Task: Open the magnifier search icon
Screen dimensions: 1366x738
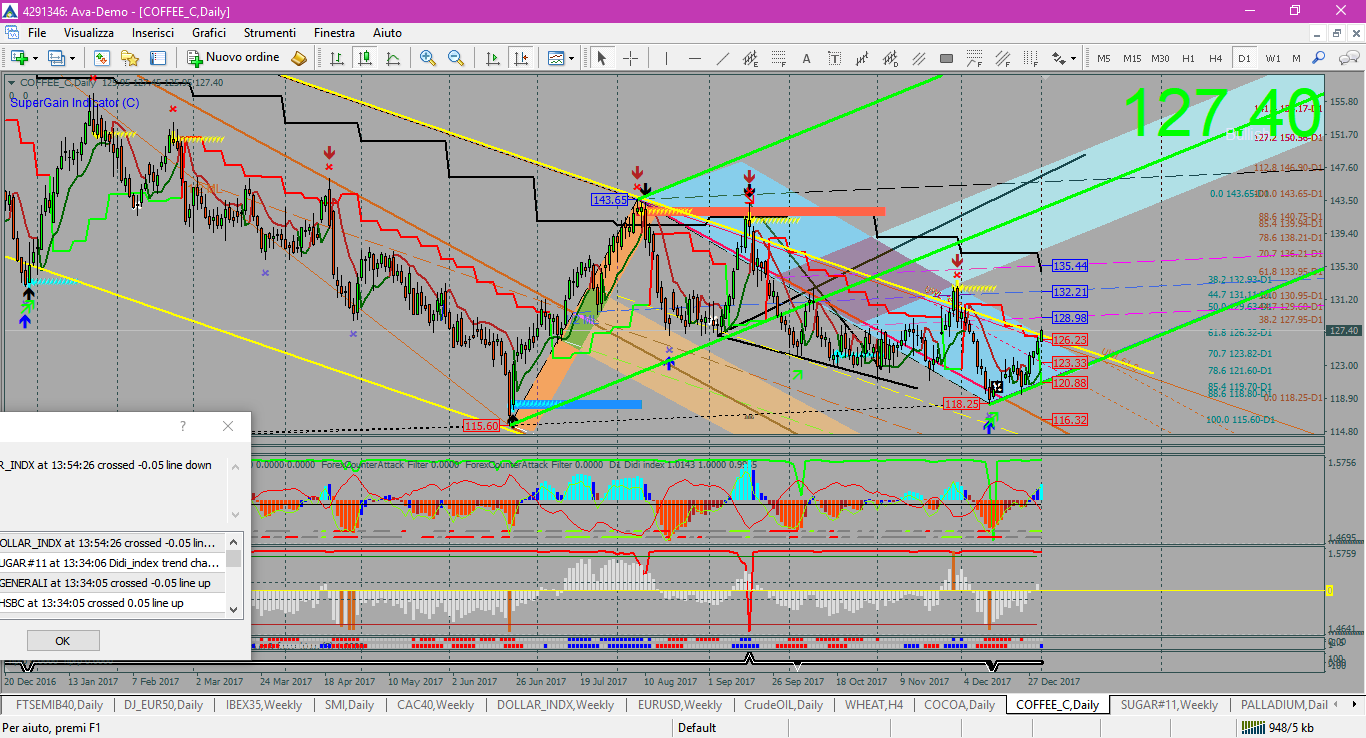Action: (1318, 58)
